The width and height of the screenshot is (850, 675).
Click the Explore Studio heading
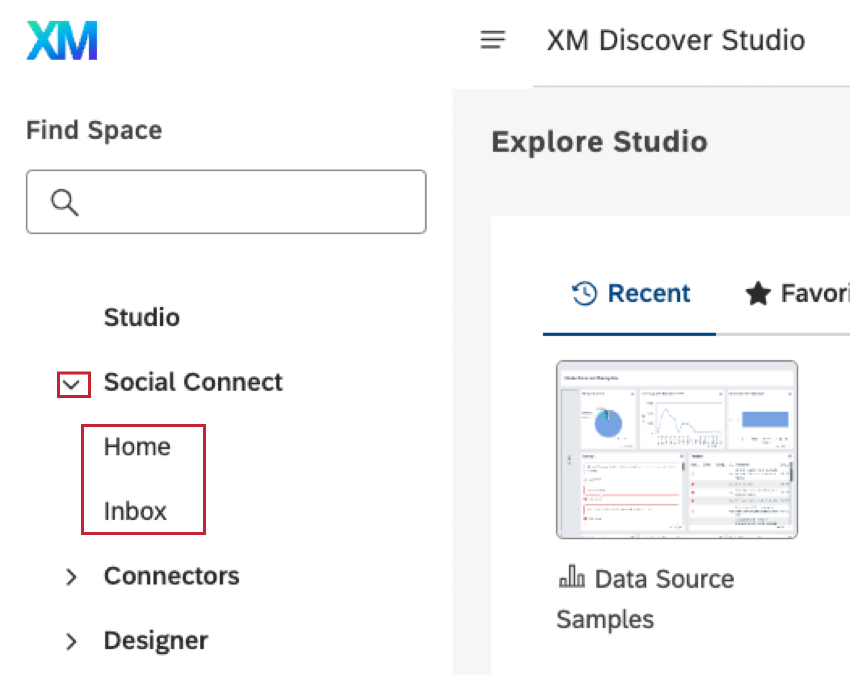click(x=599, y=142)
